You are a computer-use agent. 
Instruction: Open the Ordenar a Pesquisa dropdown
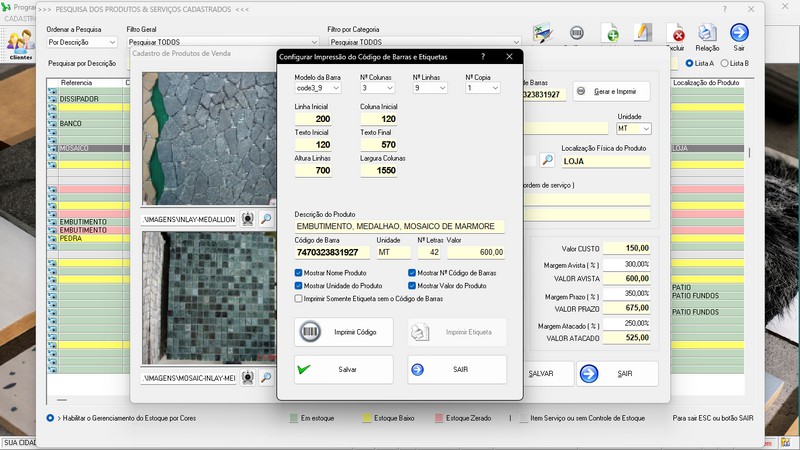pos(82,42)
